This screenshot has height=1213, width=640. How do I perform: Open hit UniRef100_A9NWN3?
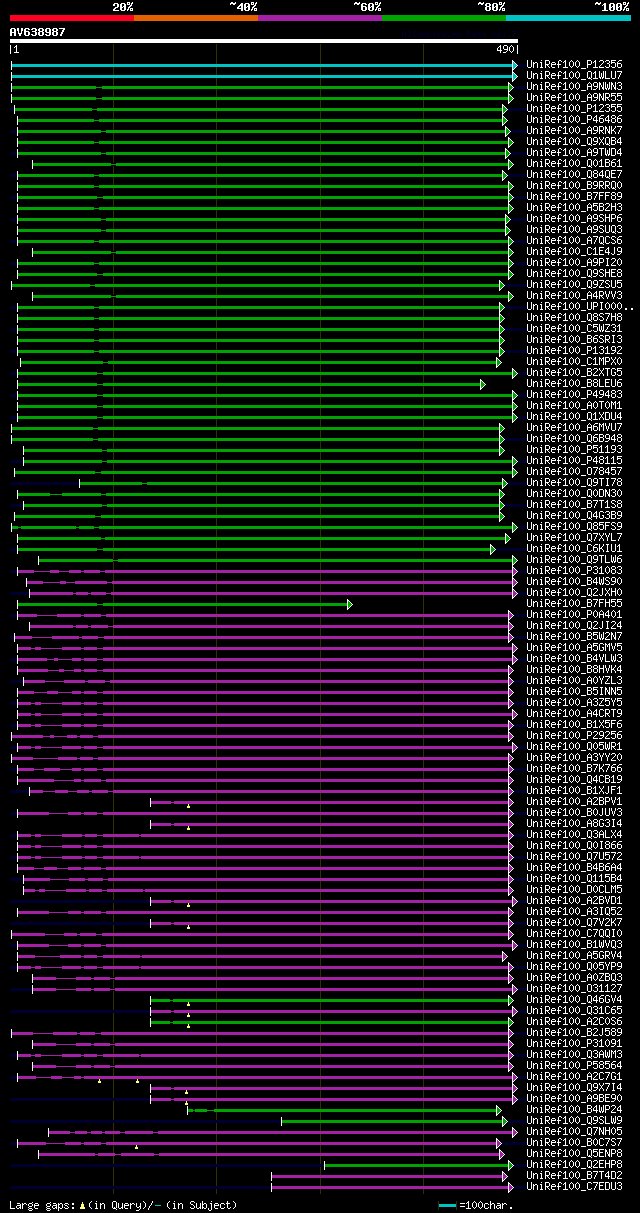tap(574, 86)
